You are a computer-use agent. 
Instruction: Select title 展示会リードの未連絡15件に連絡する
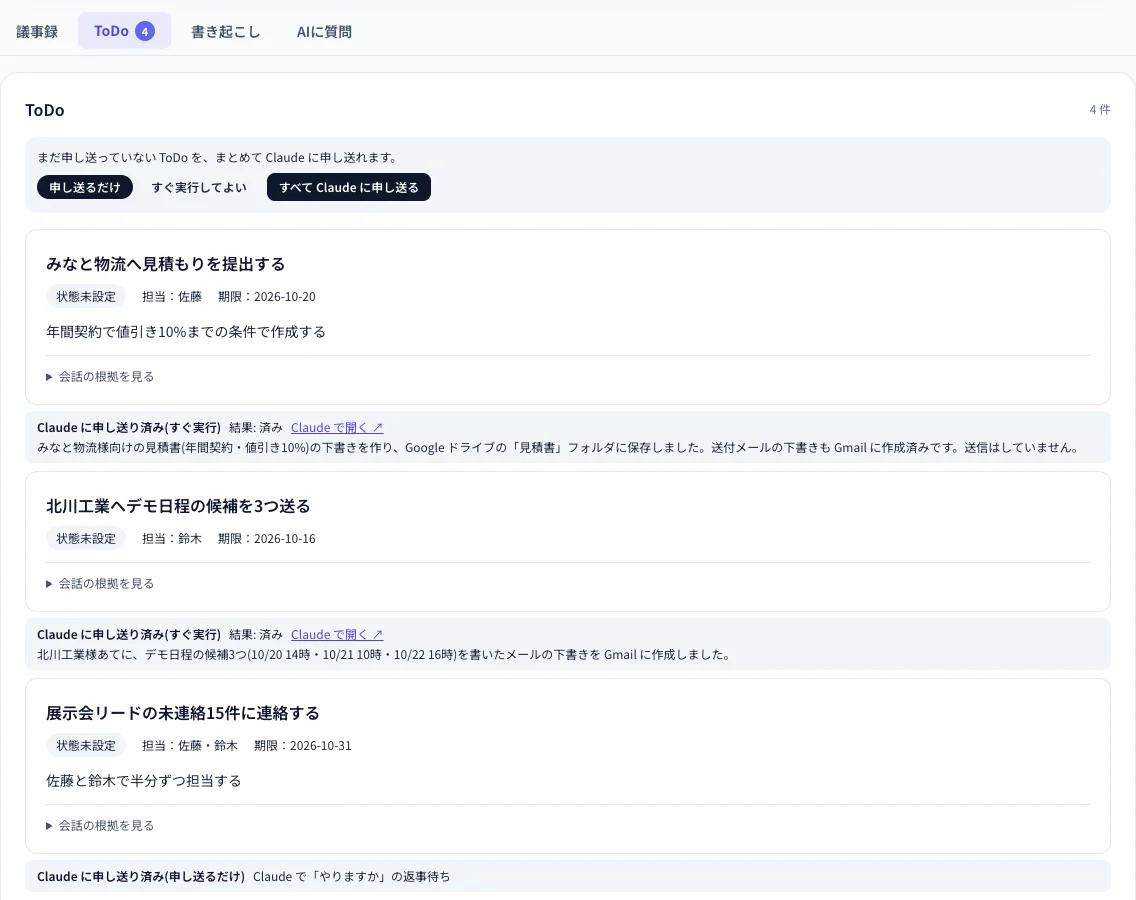coord(183,713)
